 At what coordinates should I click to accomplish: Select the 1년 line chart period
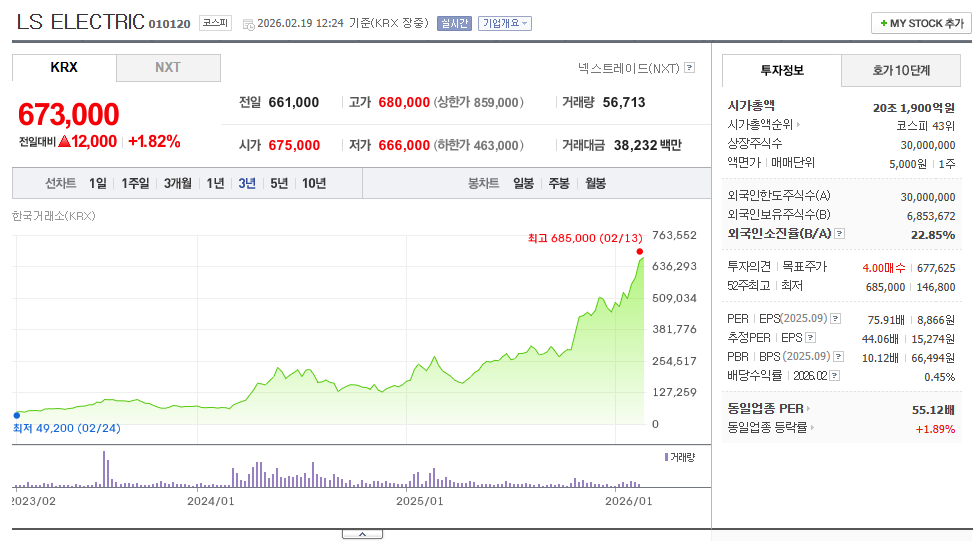click(x=215, y=184)
